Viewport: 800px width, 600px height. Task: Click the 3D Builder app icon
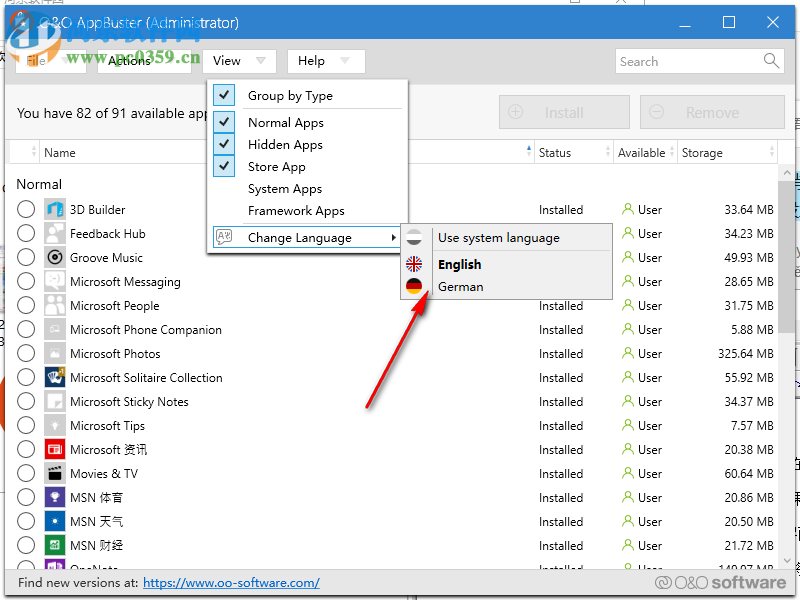click(55, 210)
